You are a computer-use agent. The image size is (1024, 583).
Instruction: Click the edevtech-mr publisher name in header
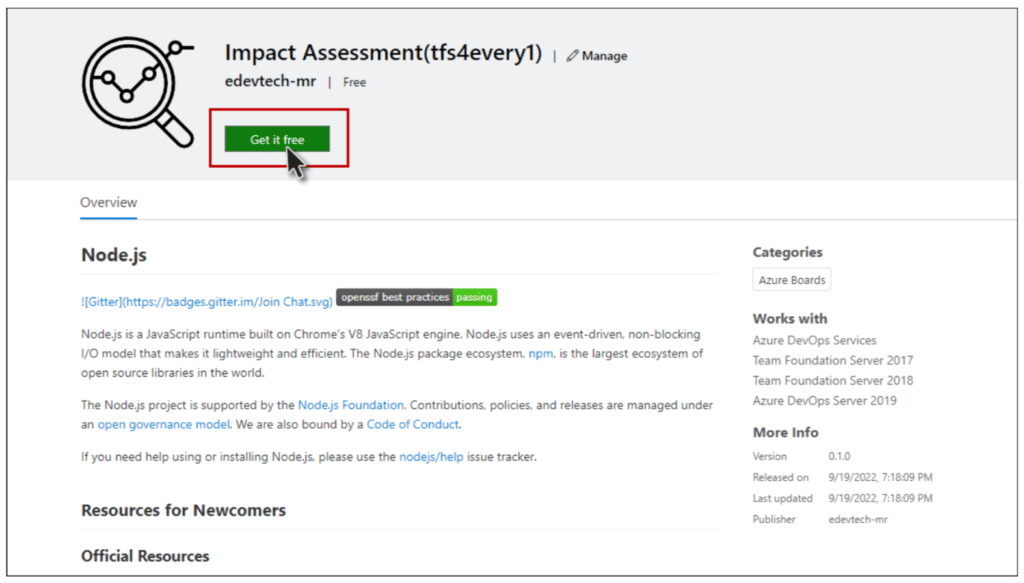click(x=270, y=82)
